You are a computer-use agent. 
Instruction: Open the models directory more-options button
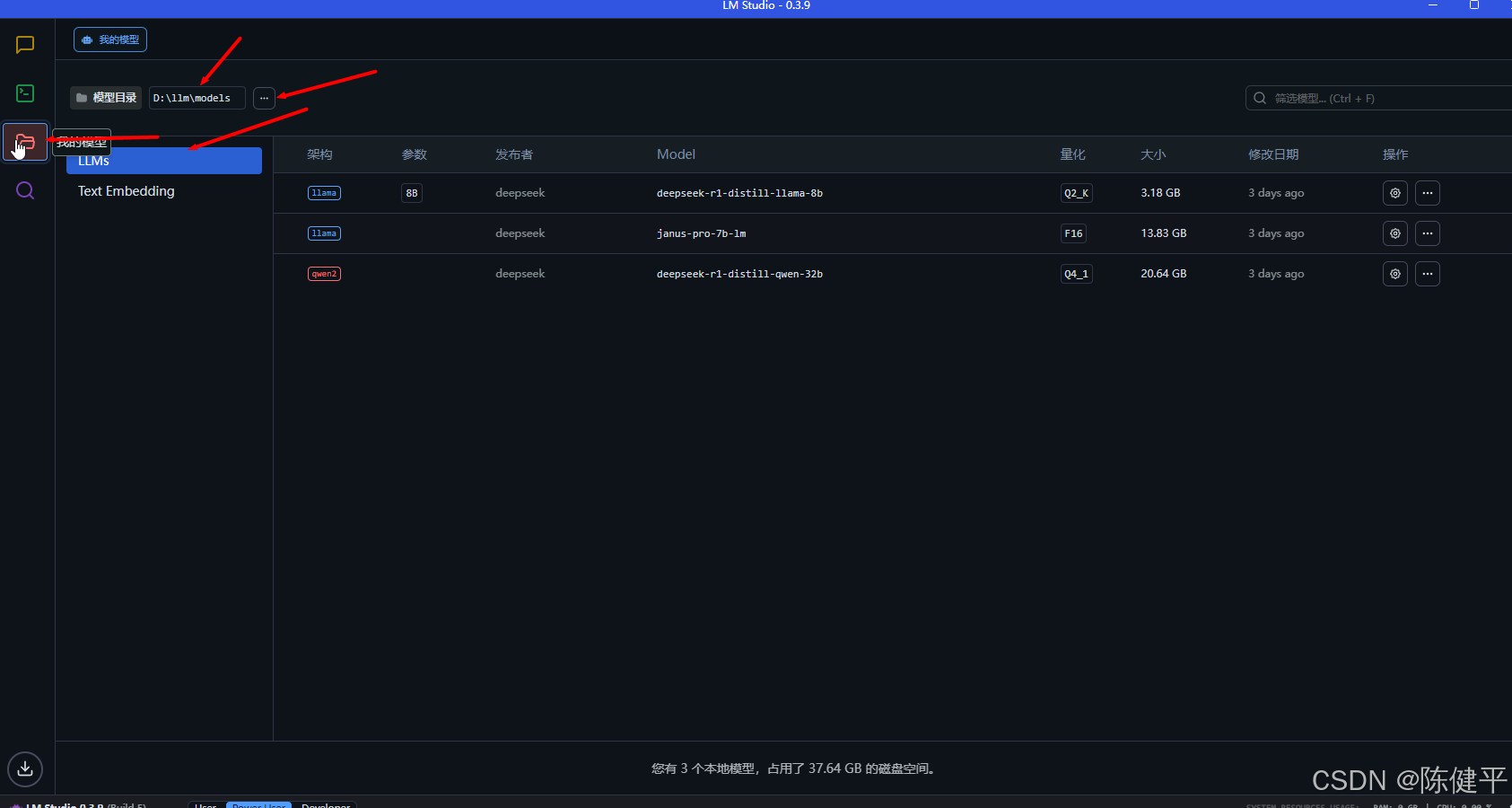point(264,98)
